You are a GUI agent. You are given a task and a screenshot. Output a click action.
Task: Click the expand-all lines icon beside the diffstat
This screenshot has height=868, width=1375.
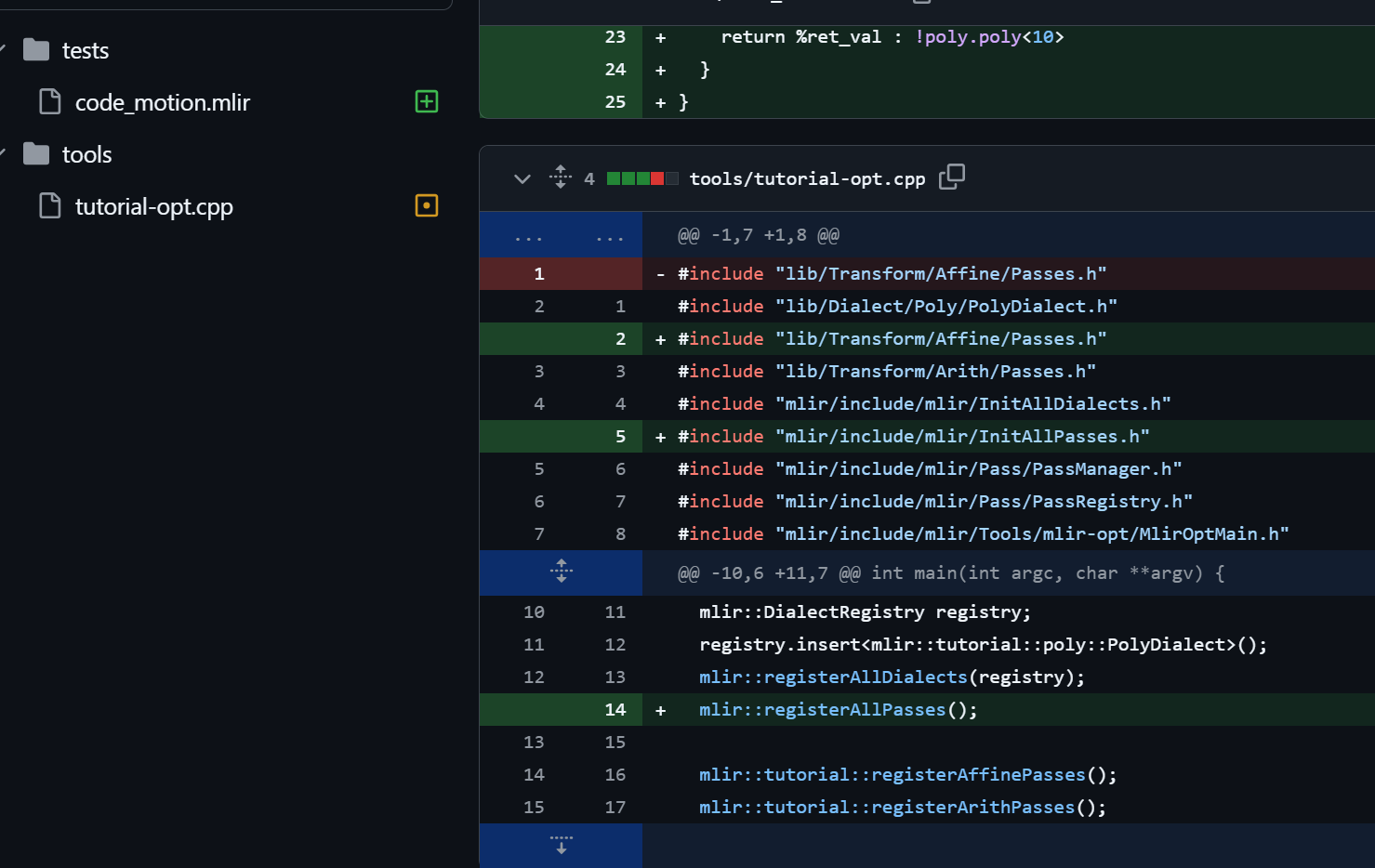(x=561, y=177)
